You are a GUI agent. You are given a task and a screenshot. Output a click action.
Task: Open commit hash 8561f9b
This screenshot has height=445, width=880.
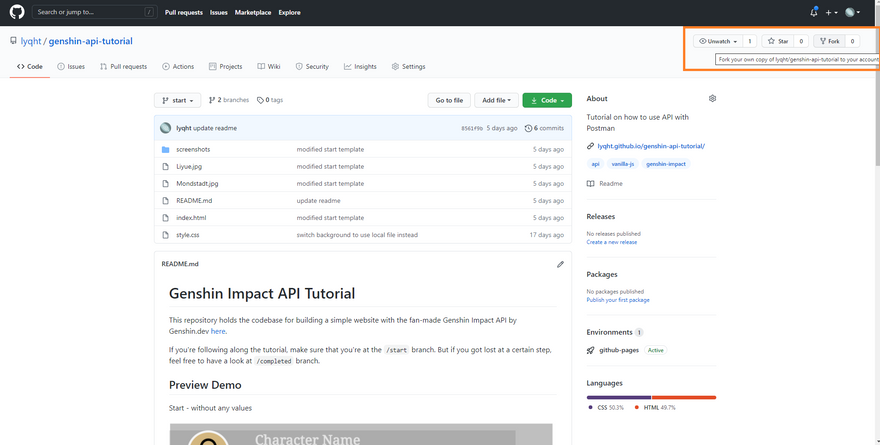[x=472, y=129]
